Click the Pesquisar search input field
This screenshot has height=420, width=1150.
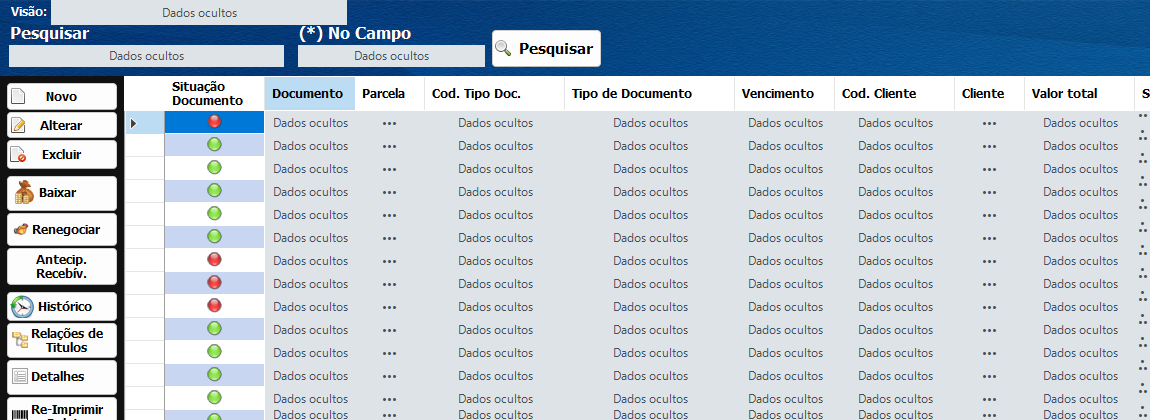tap(146, 56)
